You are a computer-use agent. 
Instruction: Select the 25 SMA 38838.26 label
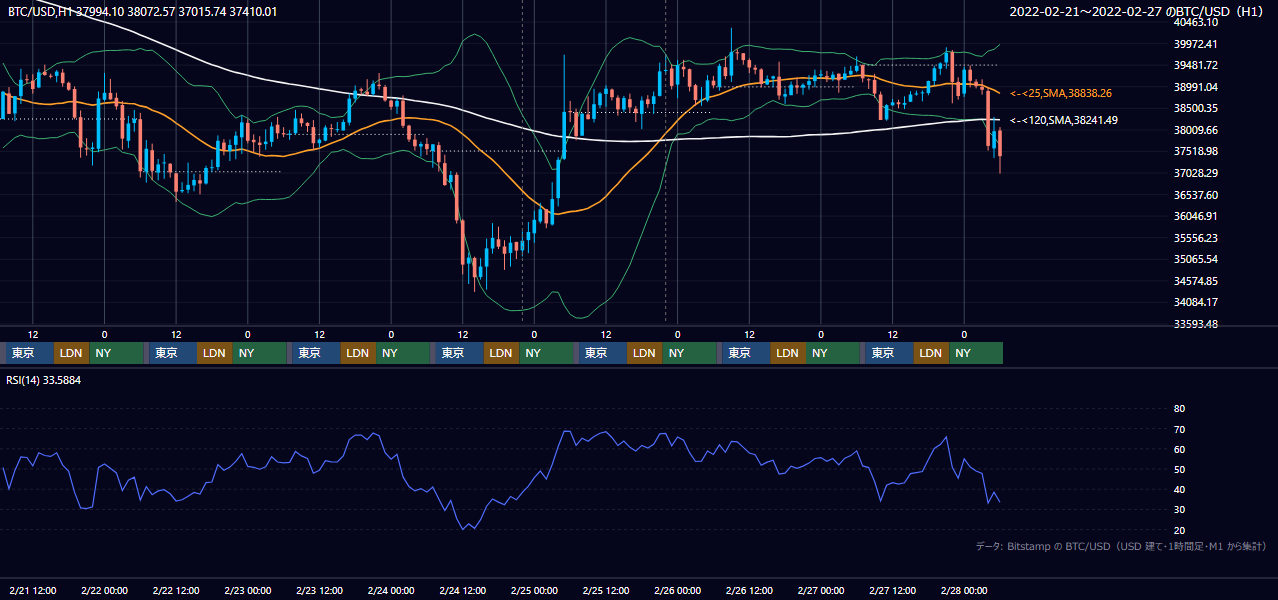[x=1060, y=93]
